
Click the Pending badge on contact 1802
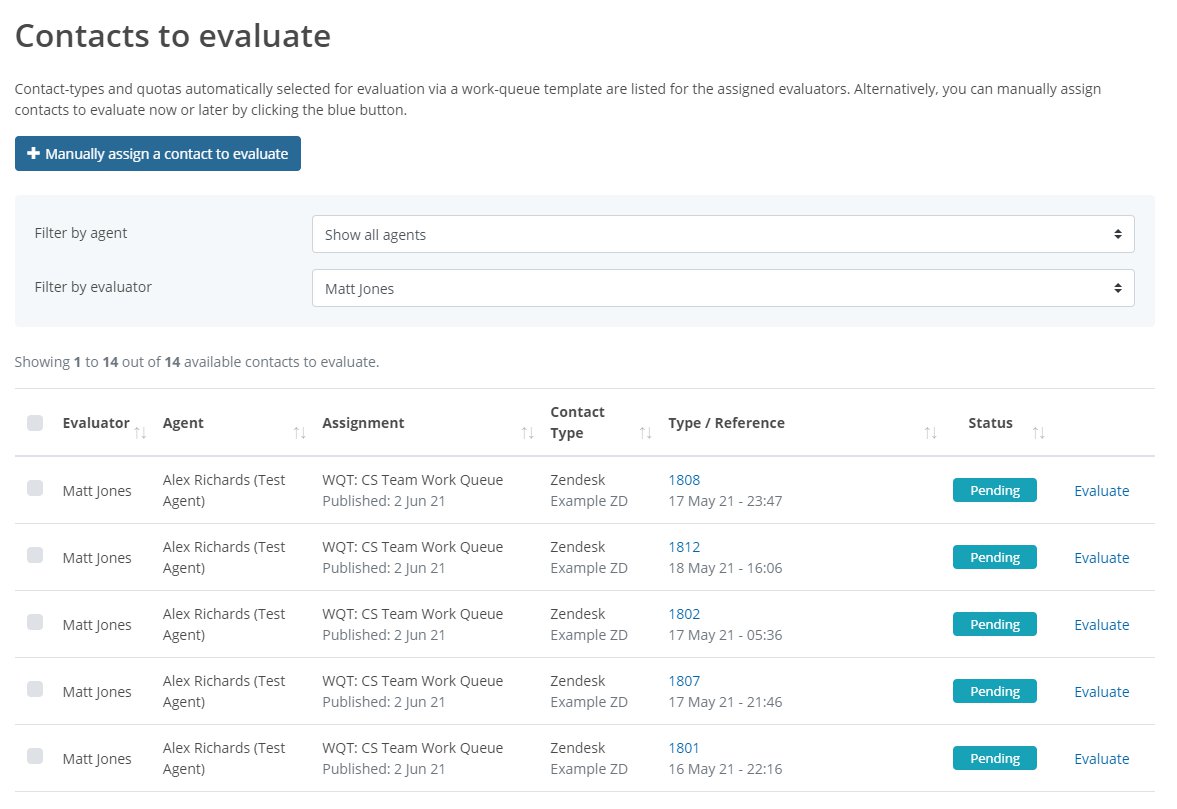click(994, 623)
